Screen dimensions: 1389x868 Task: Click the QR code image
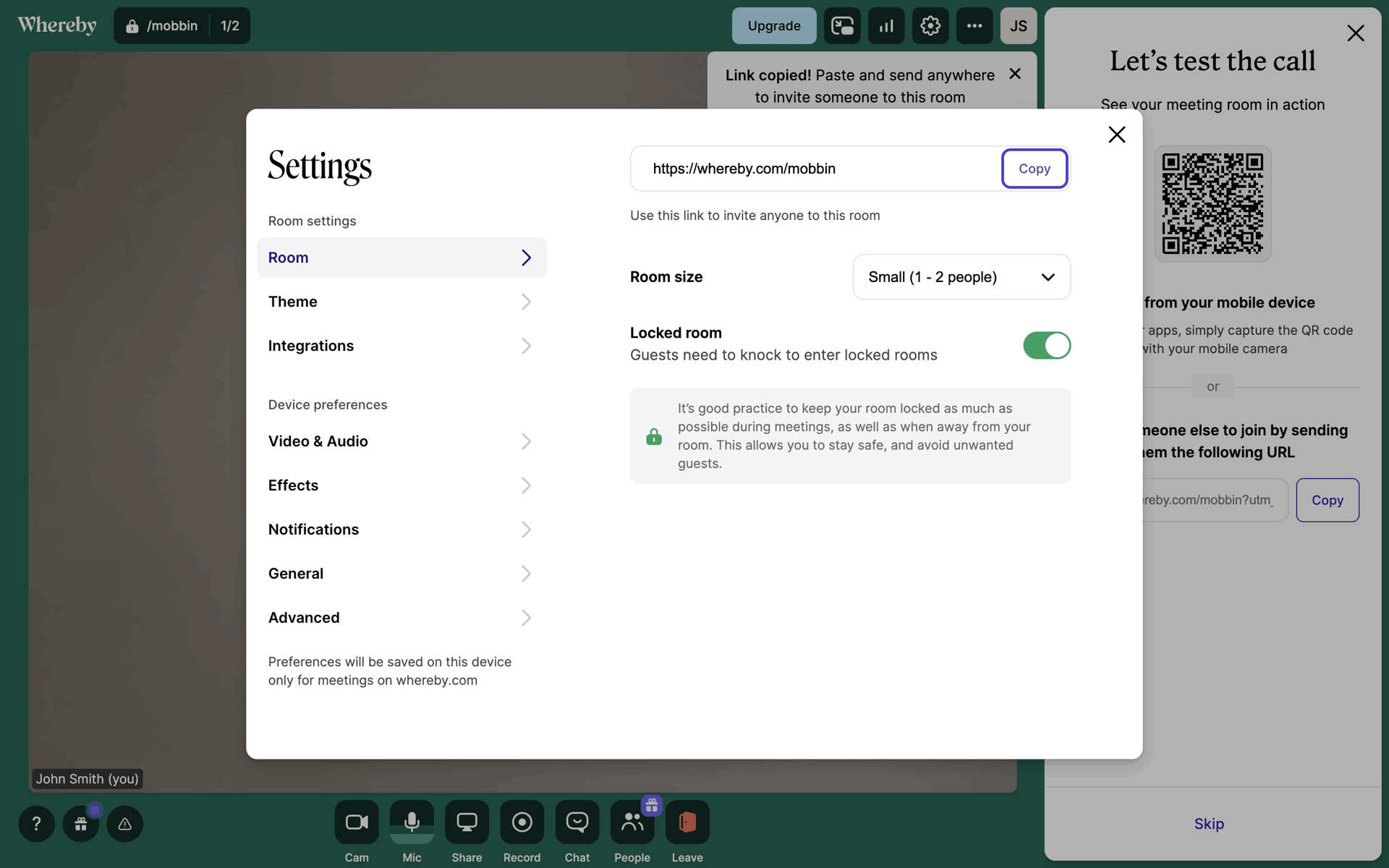click(x=1213, y=203)
